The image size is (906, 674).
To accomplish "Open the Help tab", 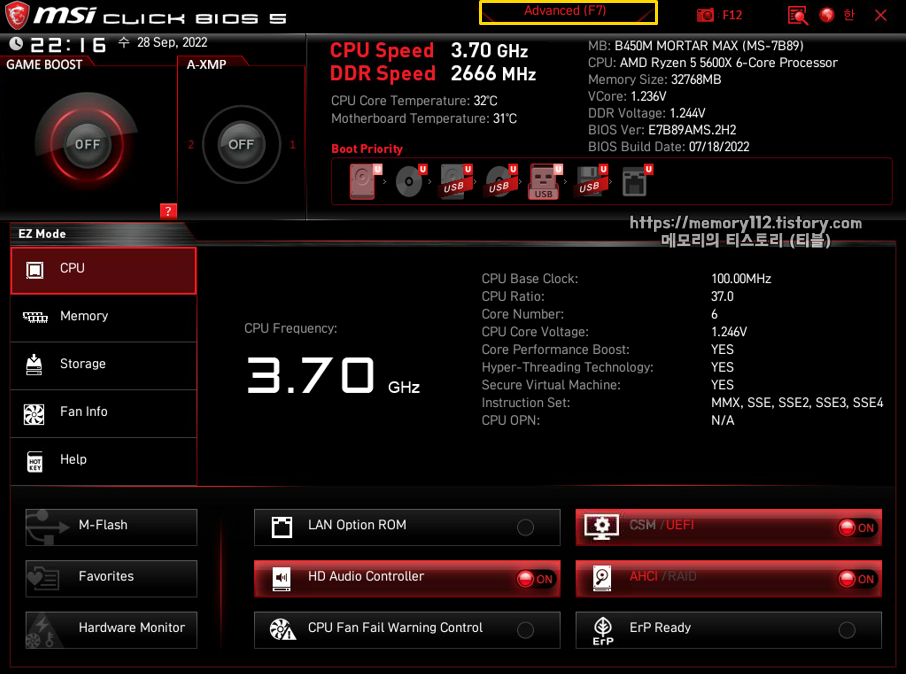I will click(x=103, y=461).
